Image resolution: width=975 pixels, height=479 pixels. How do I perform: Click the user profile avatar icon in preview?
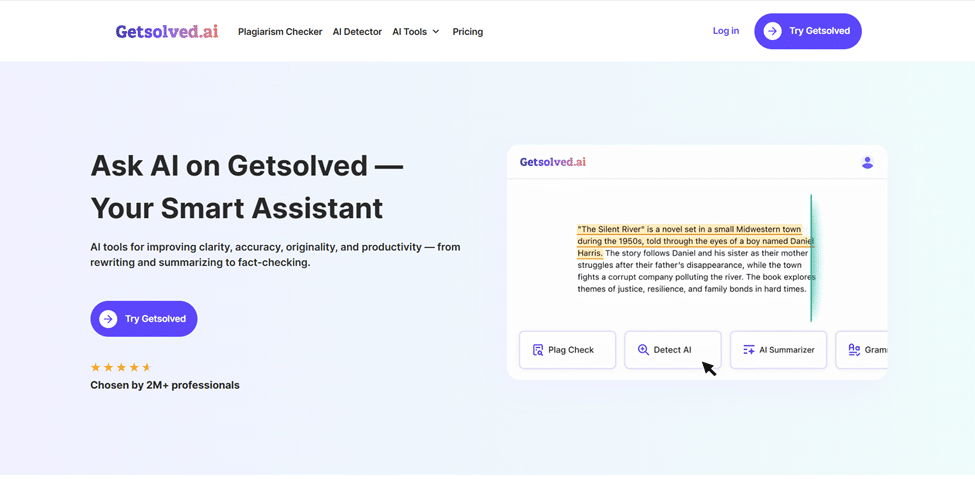pyautogui.click(x=867, y=162)
